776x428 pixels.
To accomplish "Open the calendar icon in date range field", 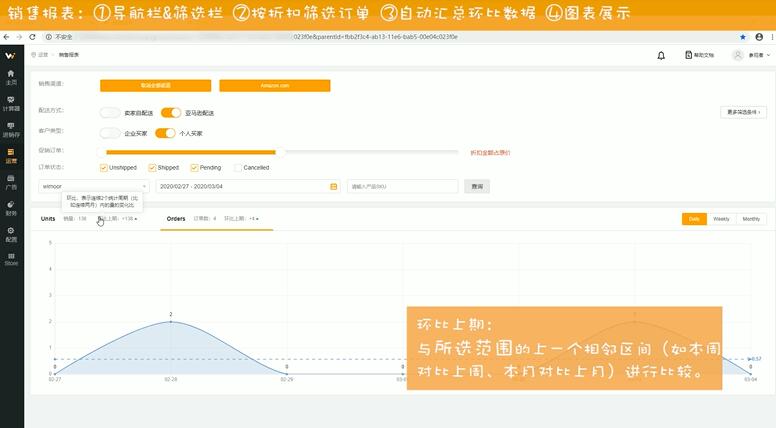I will (334, 186).
